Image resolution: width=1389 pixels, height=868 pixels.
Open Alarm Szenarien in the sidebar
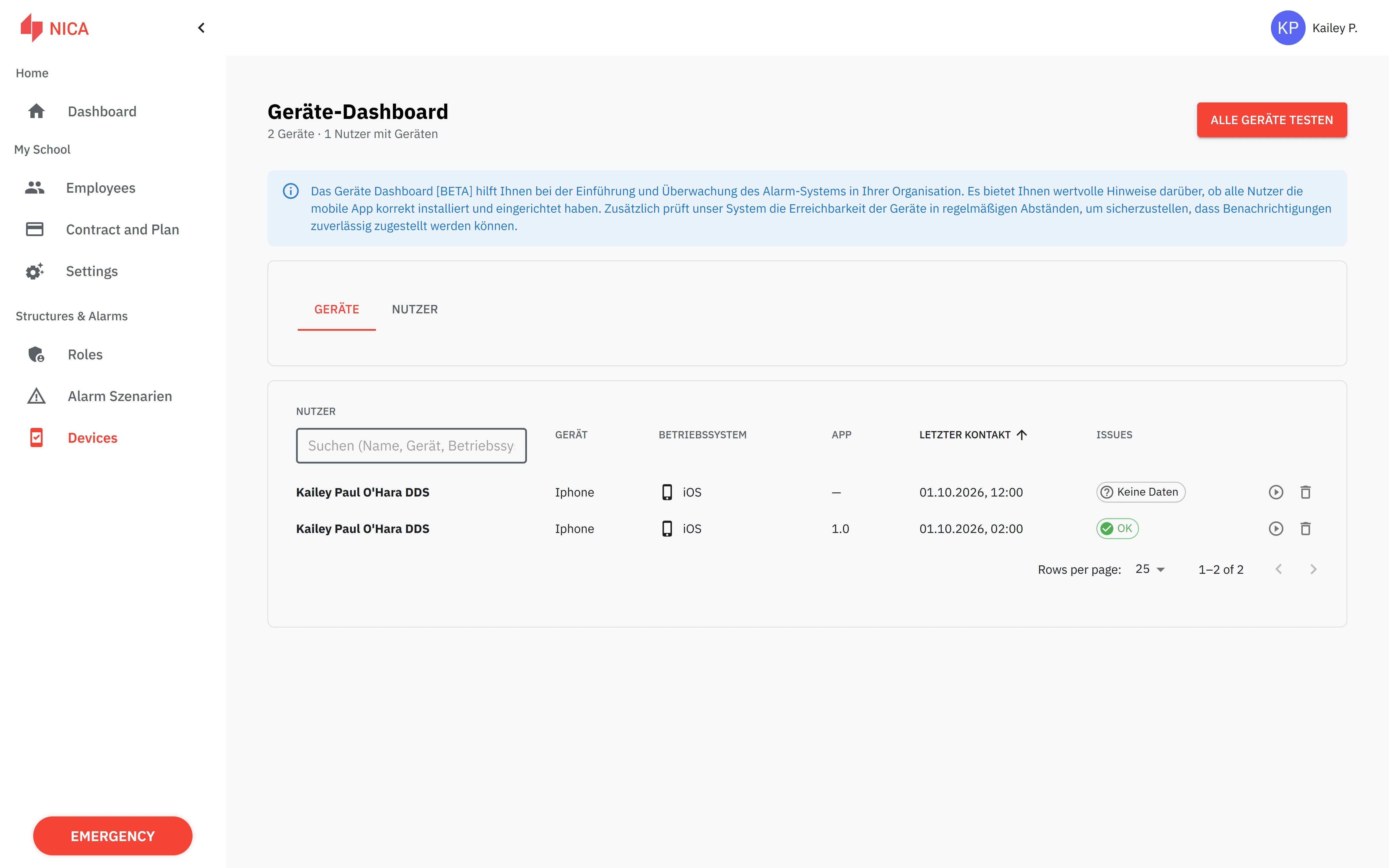(x=120, y=396)
